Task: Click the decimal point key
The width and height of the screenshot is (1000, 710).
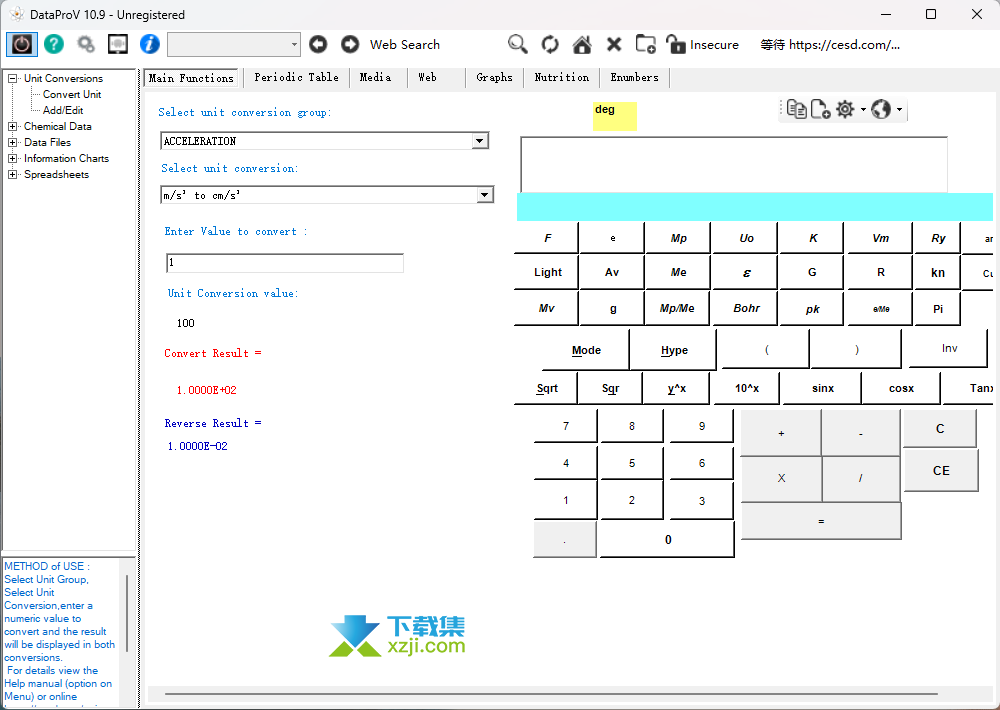Action: coord(565,540)
